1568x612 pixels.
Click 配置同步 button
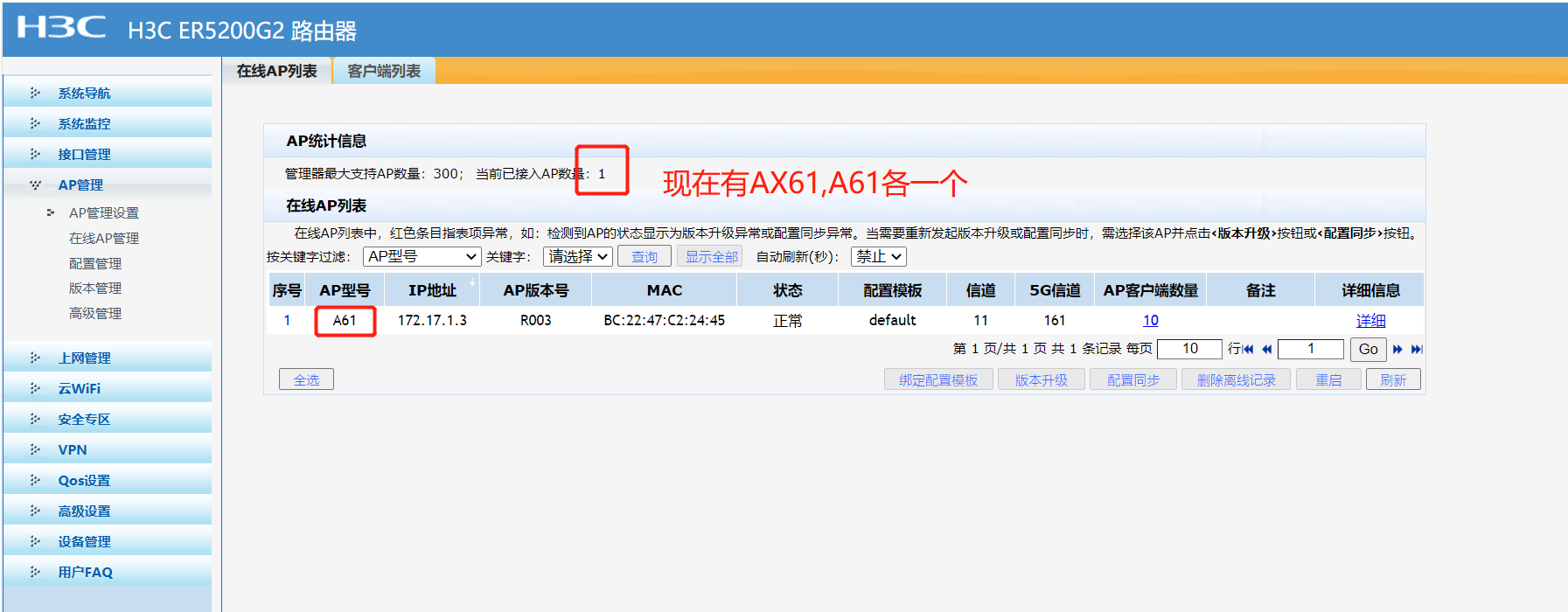(1133, 379)
